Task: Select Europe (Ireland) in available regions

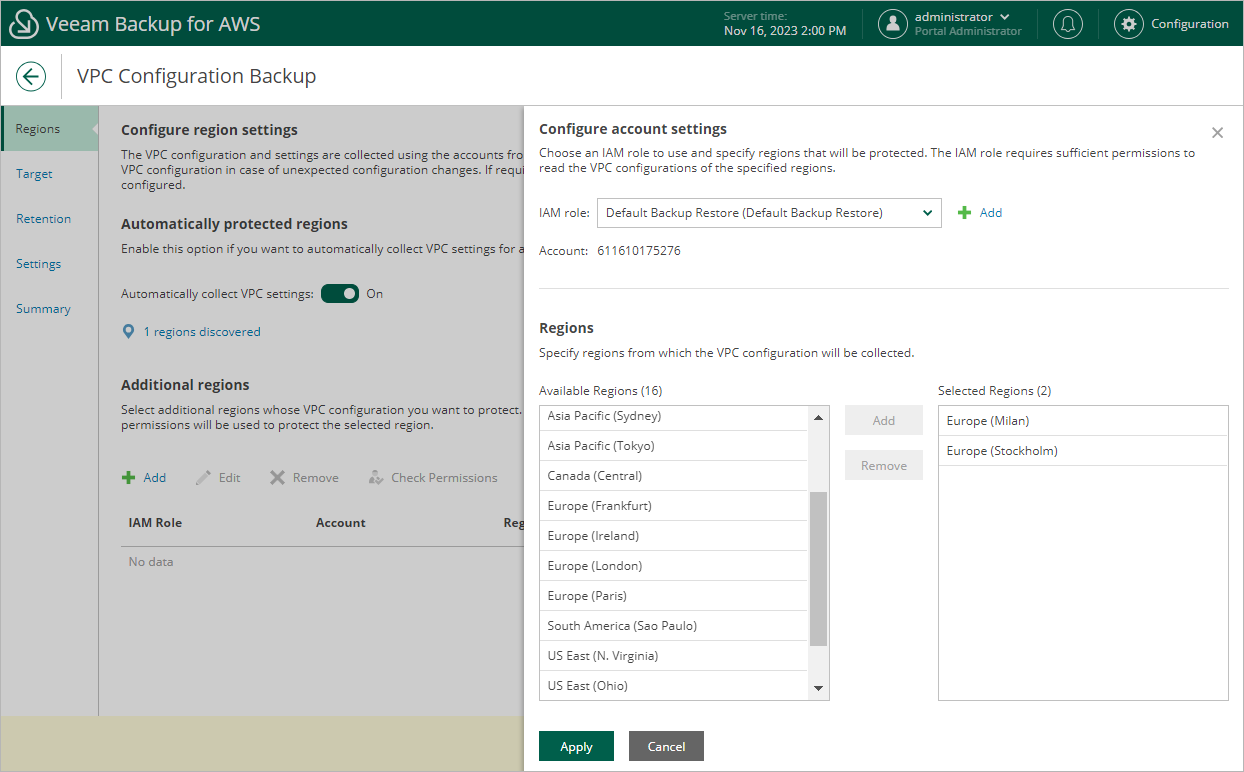Action: [x=673, y=536]
